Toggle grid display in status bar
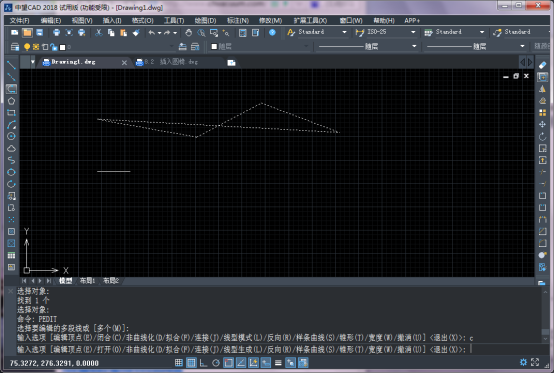554x374 pixels. pos(191,363)
